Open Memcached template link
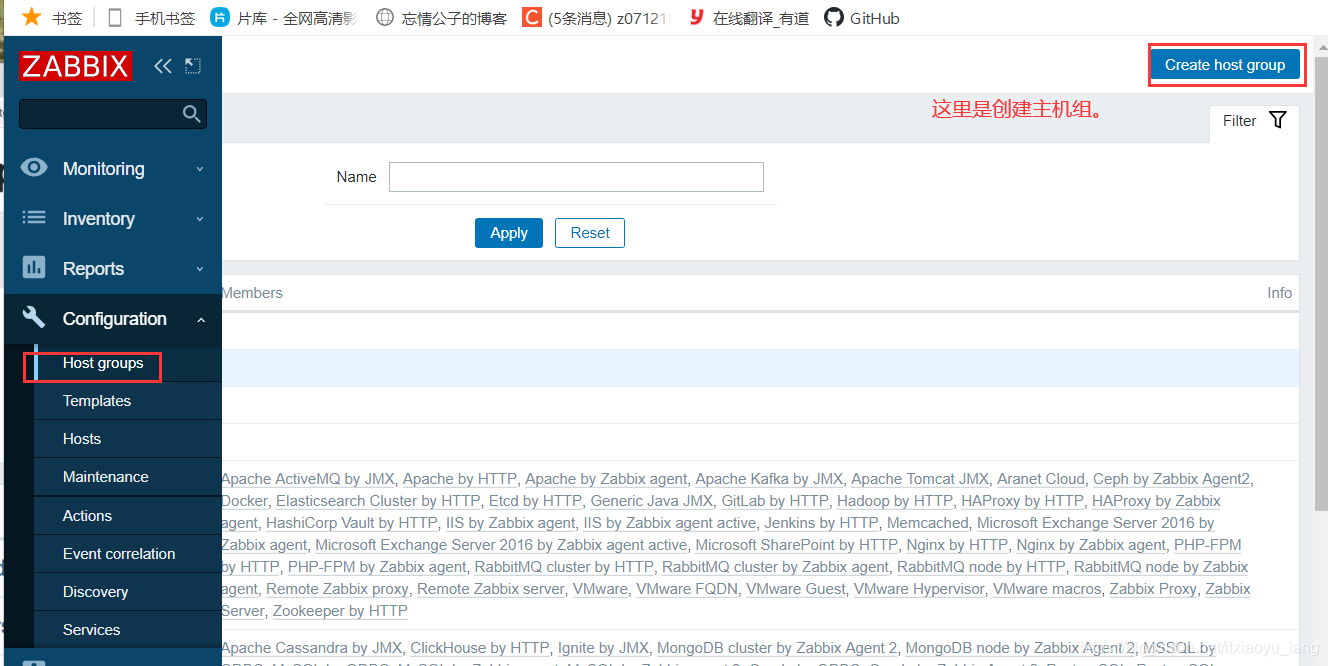 tap(928, 523)
